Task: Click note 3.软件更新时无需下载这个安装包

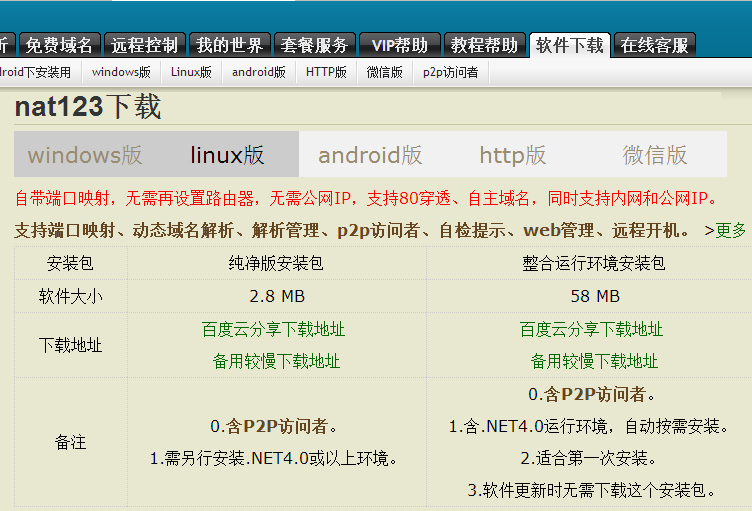Action: [593, 490]
